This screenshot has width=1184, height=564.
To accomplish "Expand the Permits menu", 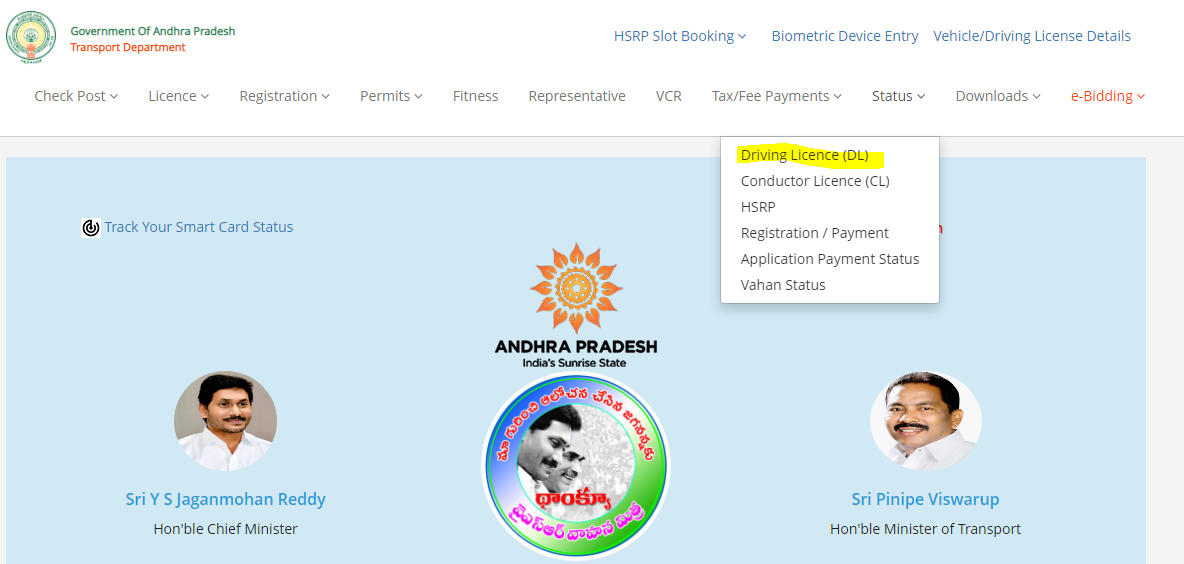I will [x=391, y=96].
